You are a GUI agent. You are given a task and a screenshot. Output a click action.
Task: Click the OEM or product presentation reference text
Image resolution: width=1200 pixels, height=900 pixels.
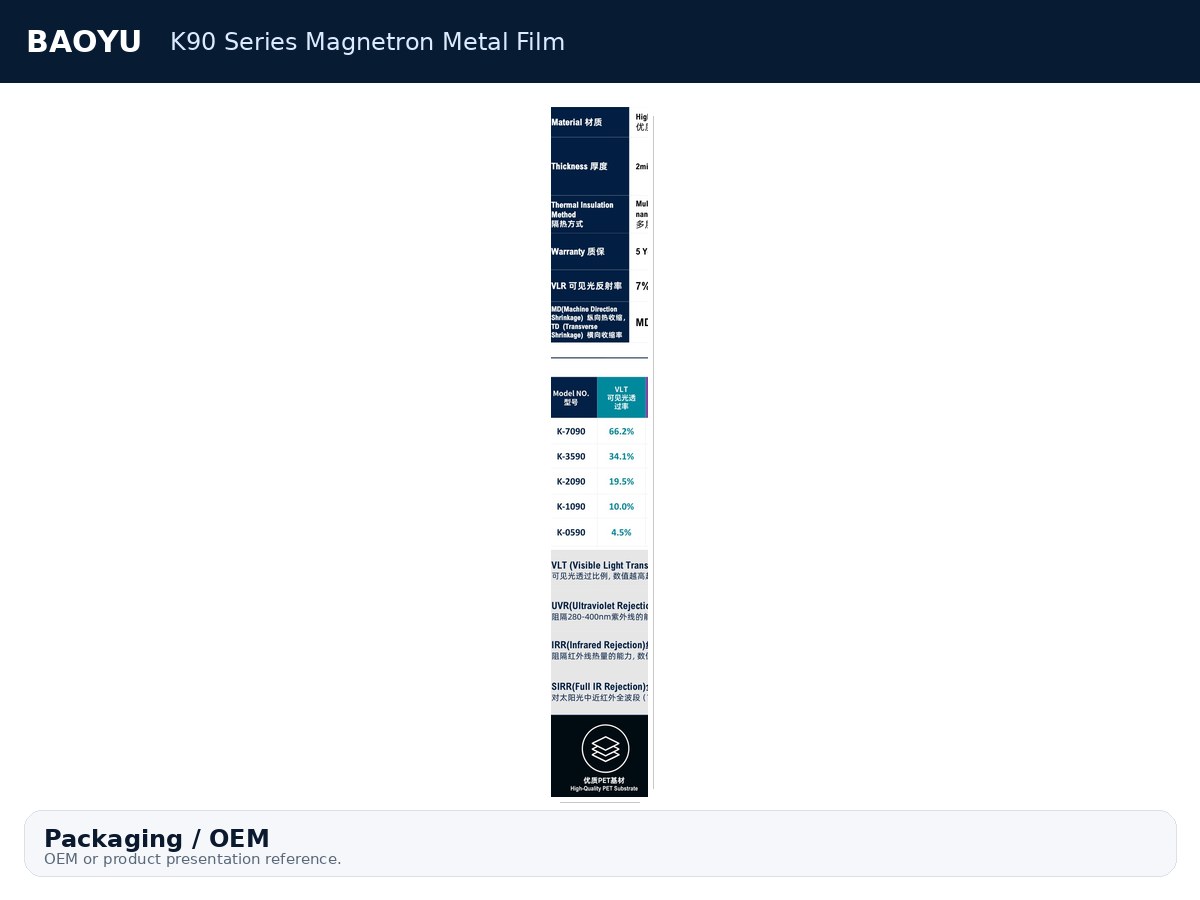click(x=193, y=860)
